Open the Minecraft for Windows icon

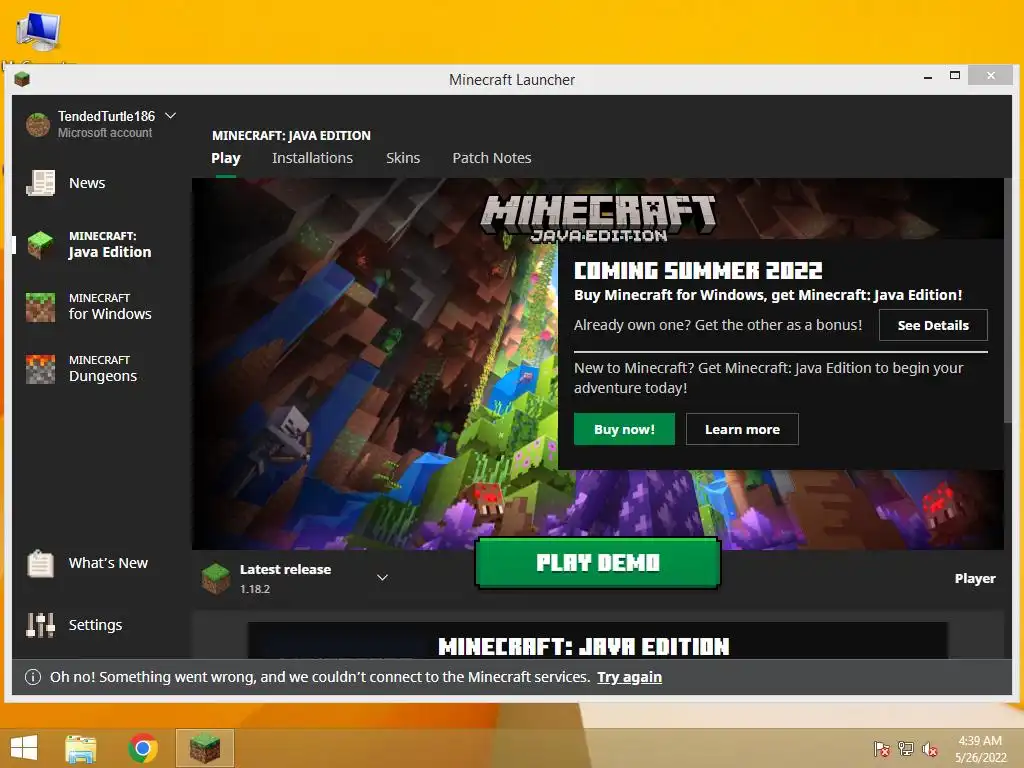tap(40, 307)
